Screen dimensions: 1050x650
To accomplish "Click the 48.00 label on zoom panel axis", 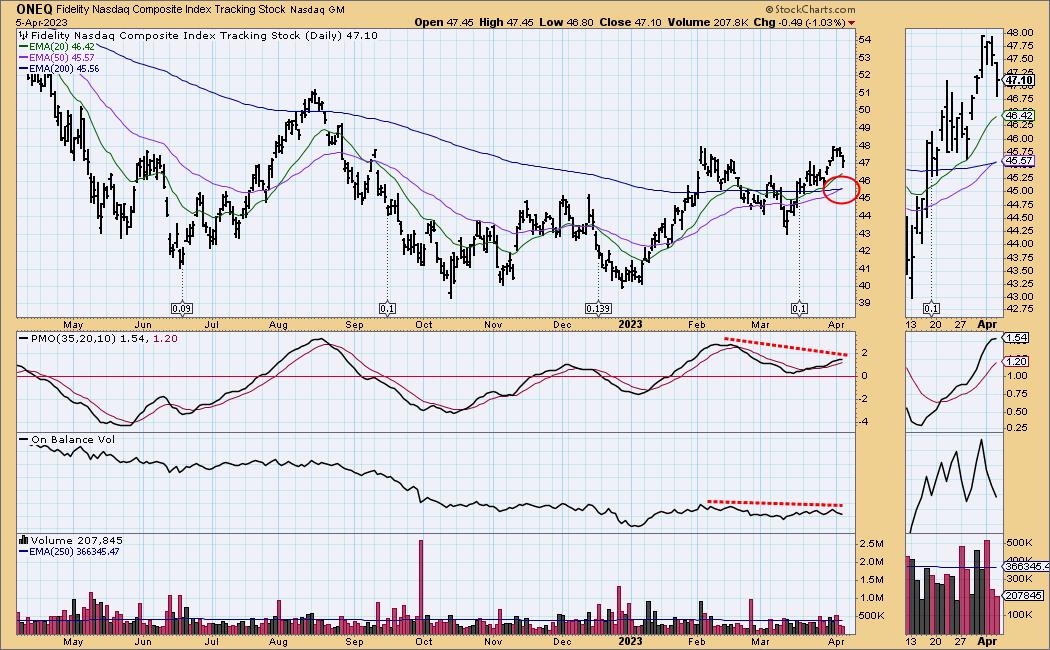I will pyautogui.click(x=1020, y=32).
